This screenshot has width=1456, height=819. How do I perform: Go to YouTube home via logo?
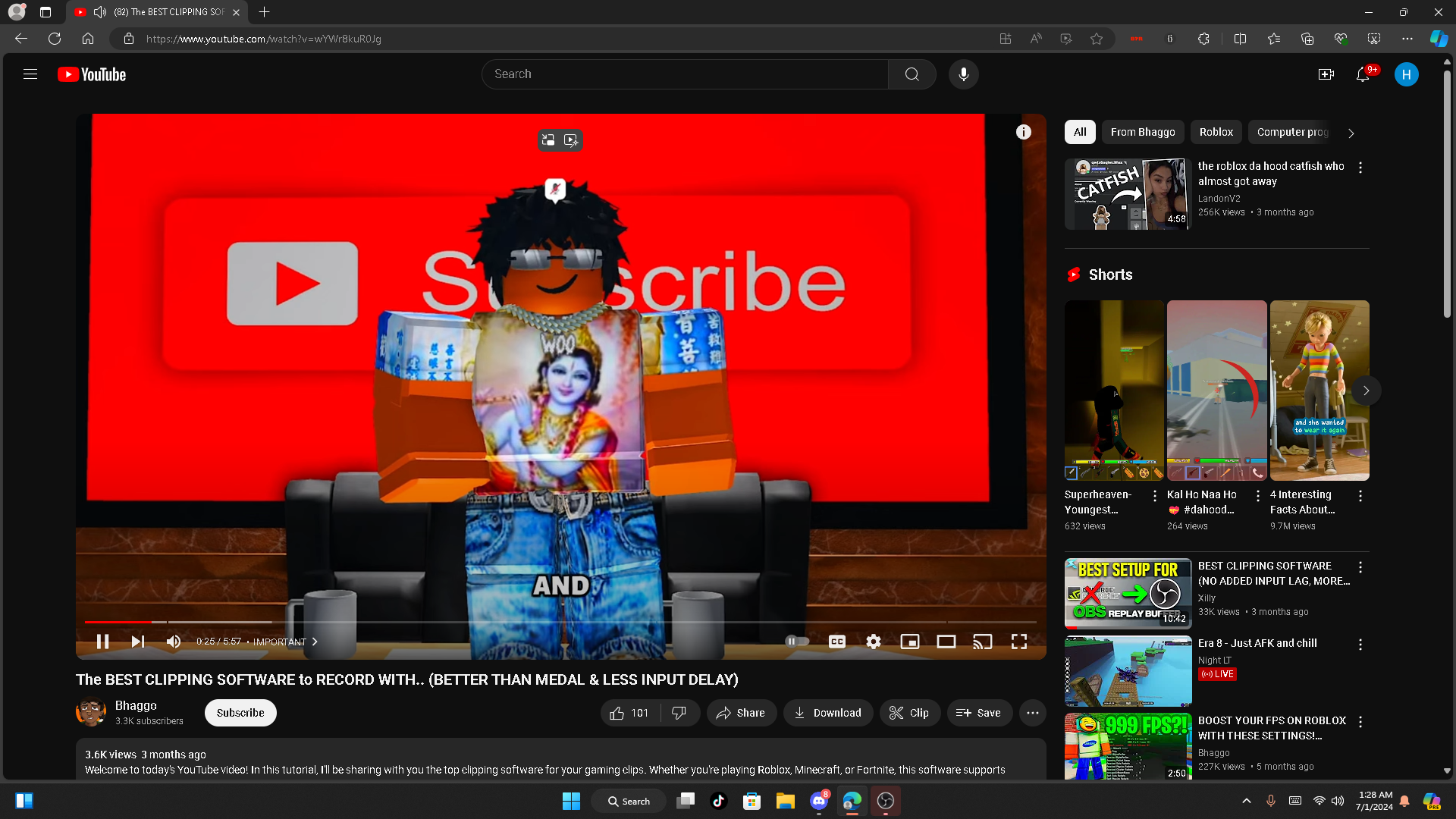pyautogui.click(x=92, y=74)
